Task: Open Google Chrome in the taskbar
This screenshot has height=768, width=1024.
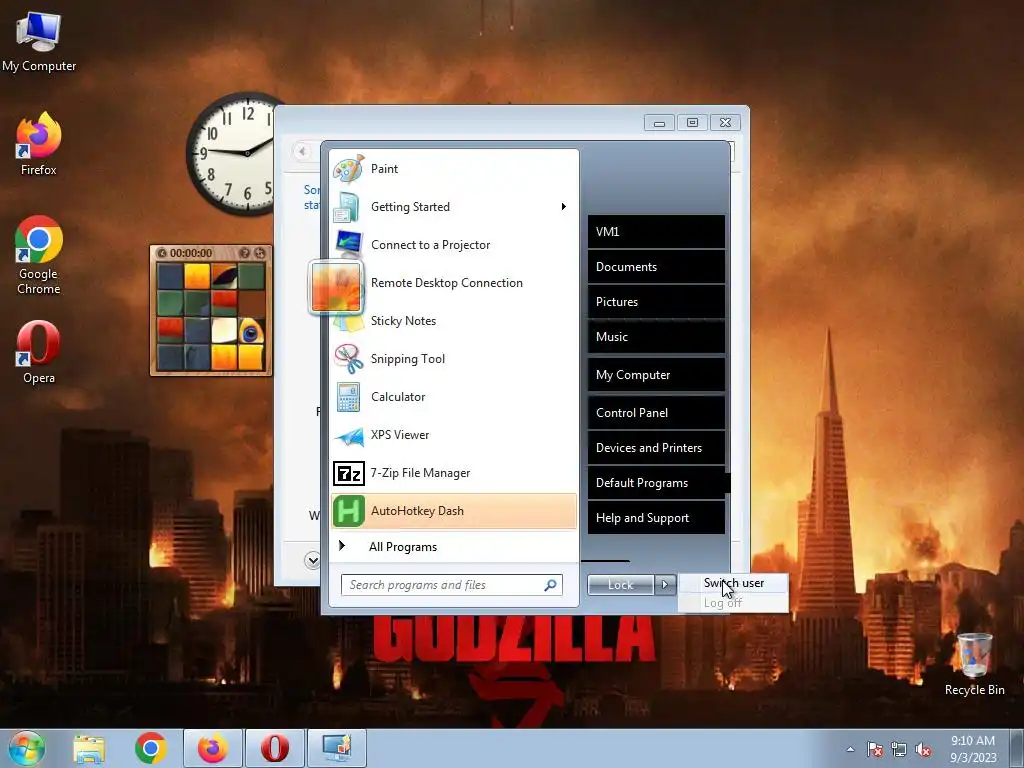Action: (x=151, y=748)
